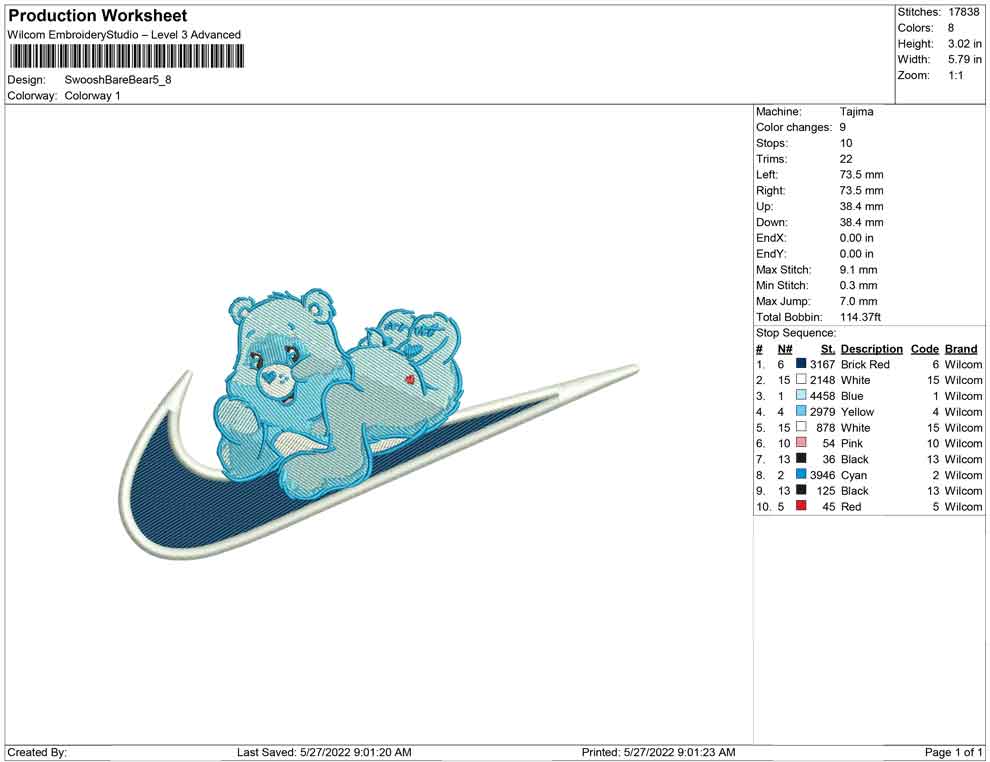Click the Black swatch with 125 stitches

[x=801, y=490]
